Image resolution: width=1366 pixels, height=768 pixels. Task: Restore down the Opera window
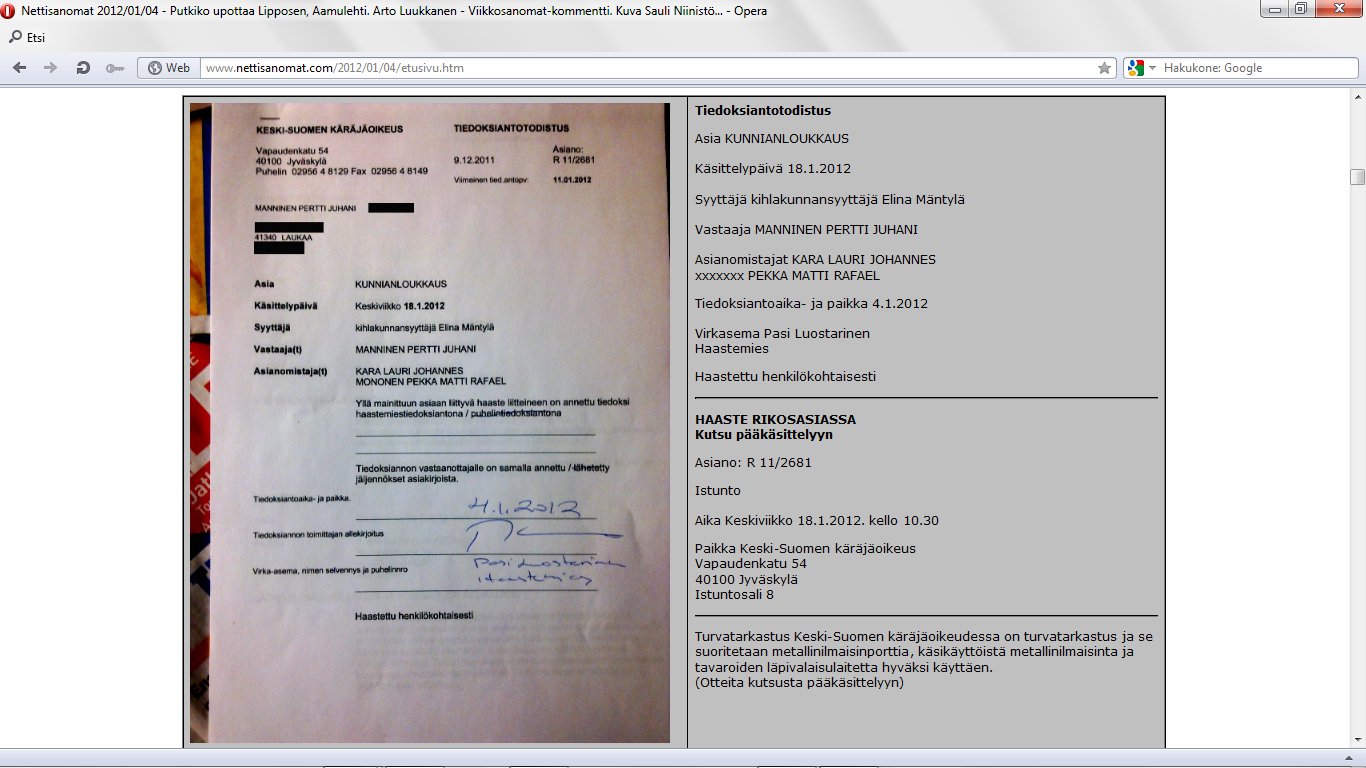(1301, 8)
